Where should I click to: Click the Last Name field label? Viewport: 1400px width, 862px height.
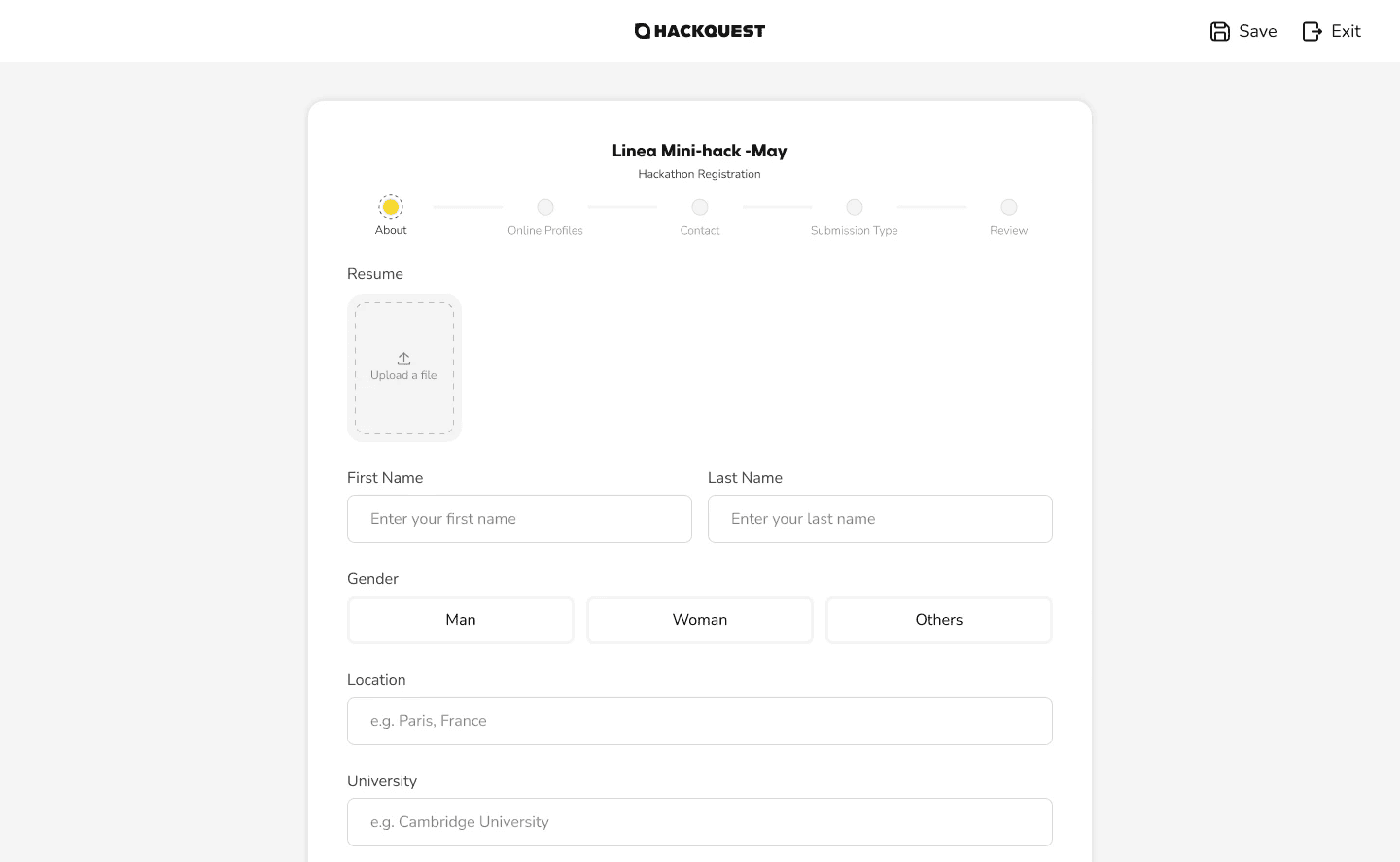click(745, 478)
